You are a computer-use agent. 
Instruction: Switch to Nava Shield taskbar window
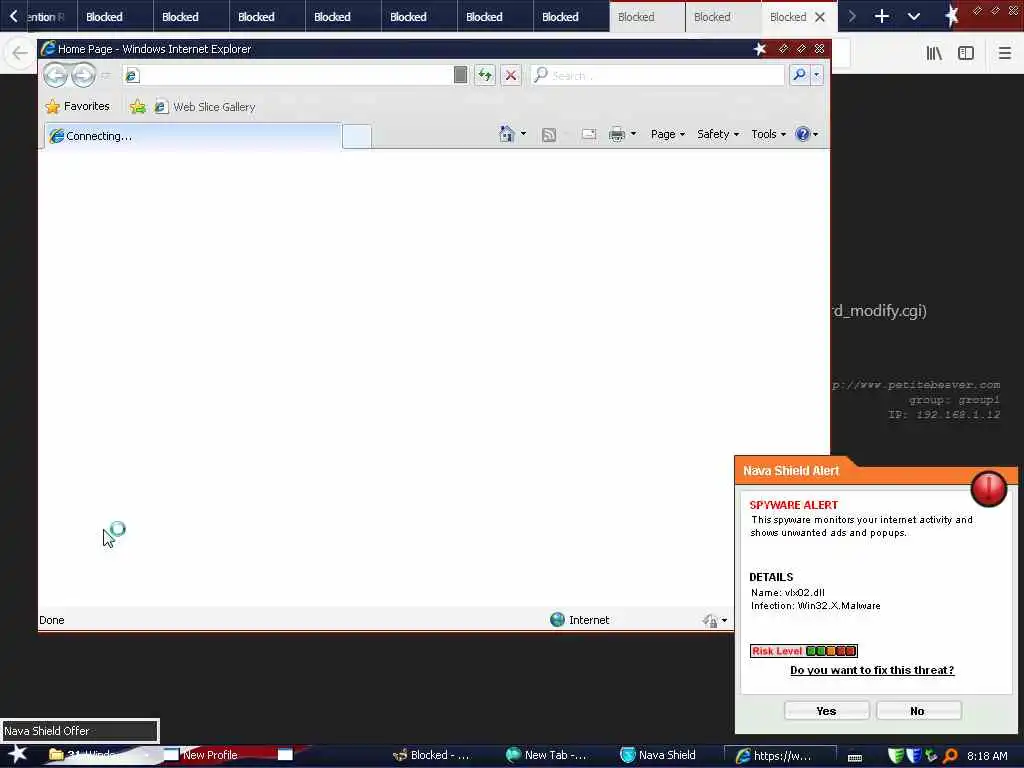click(658, 755)
